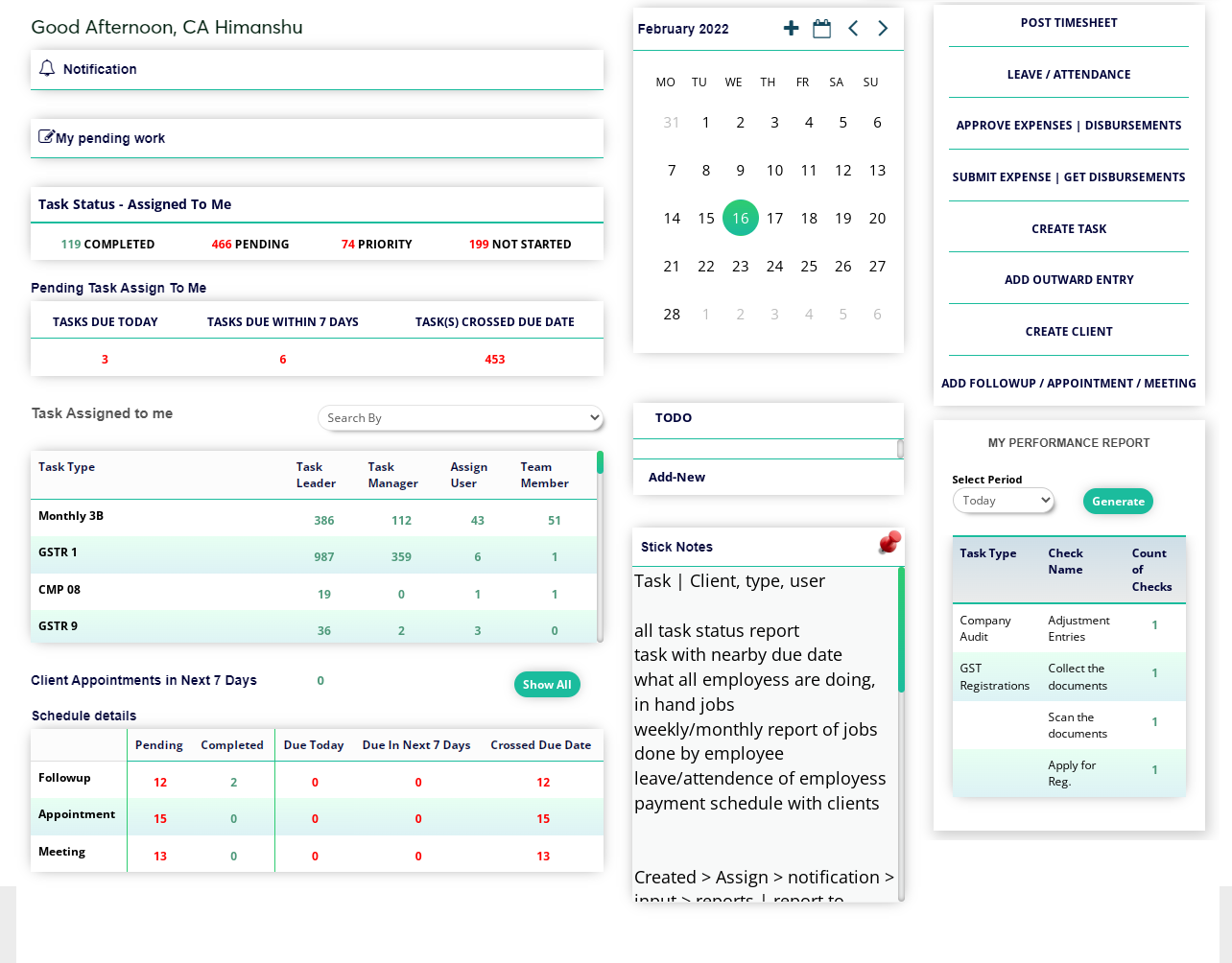Open CREATE CLIENT from quick actions
The width and height of the screenshot is (1232, 963).
point(1068,331)
